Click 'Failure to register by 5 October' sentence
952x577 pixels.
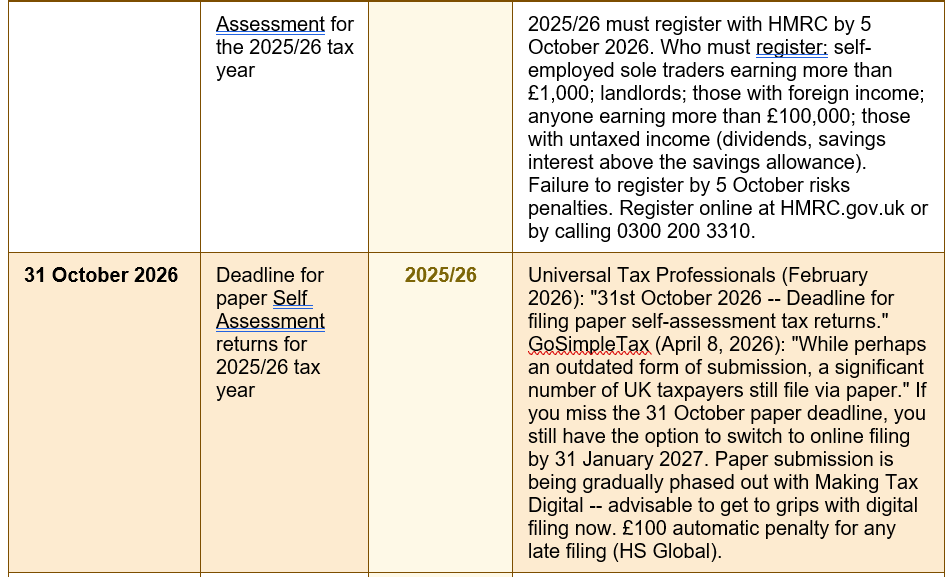click(x=688, y=185)
